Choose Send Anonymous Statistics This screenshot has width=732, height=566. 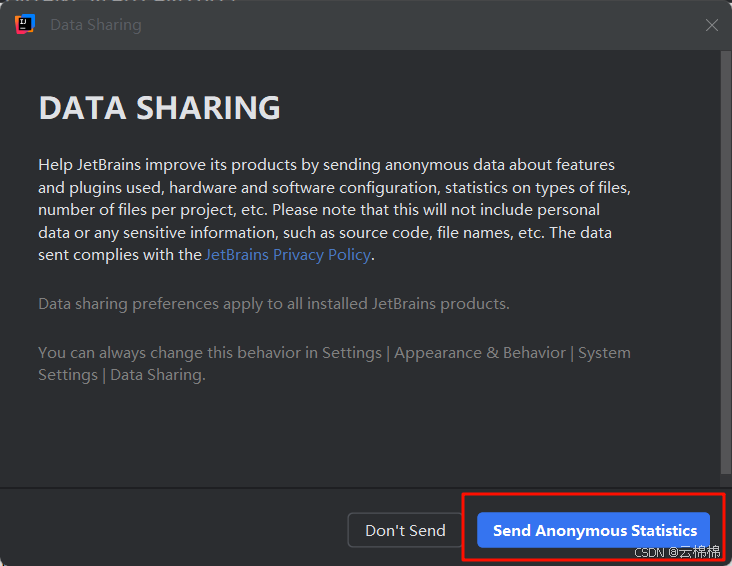coord(594,530)
